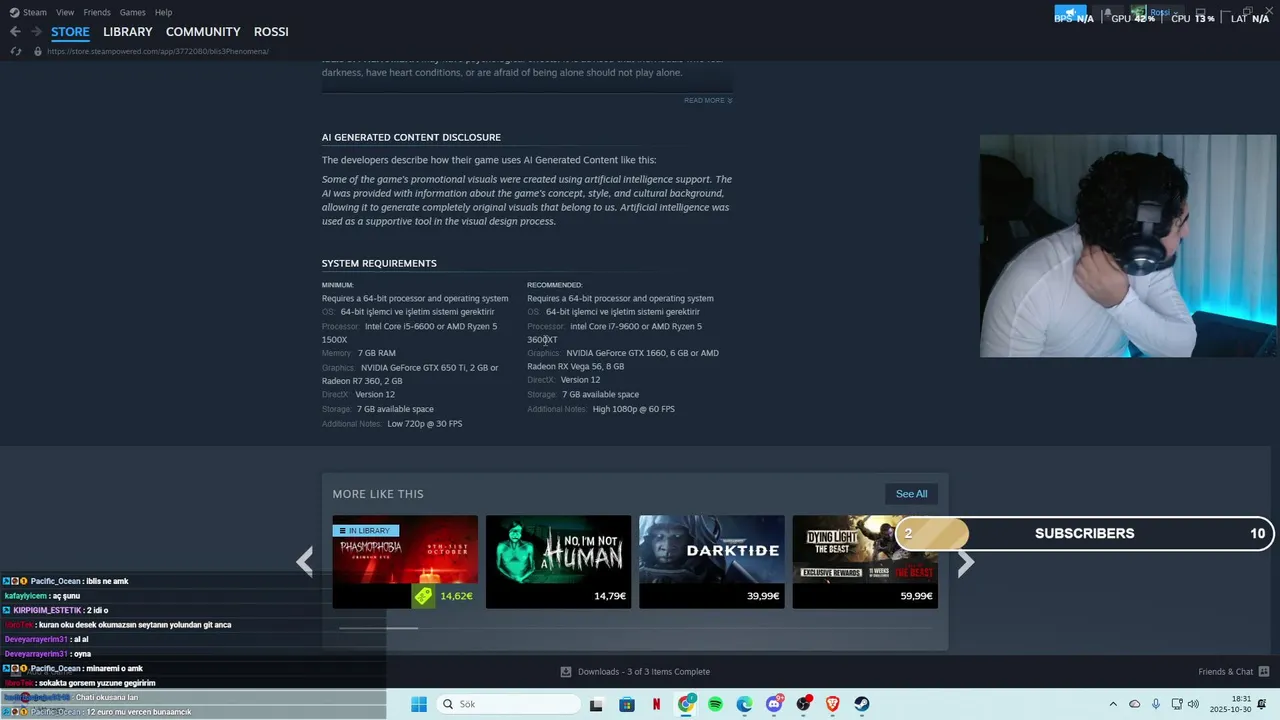Select the STORE tab

click(x=70, y=32)
